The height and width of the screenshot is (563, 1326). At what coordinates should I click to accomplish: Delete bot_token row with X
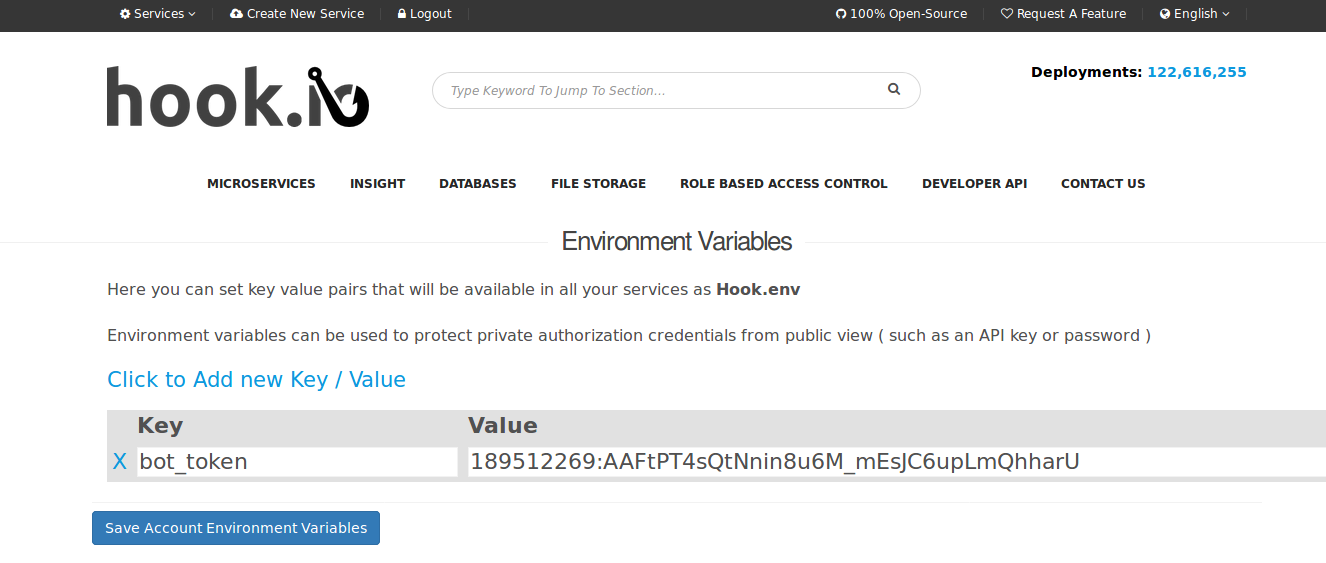pos(120,462)
